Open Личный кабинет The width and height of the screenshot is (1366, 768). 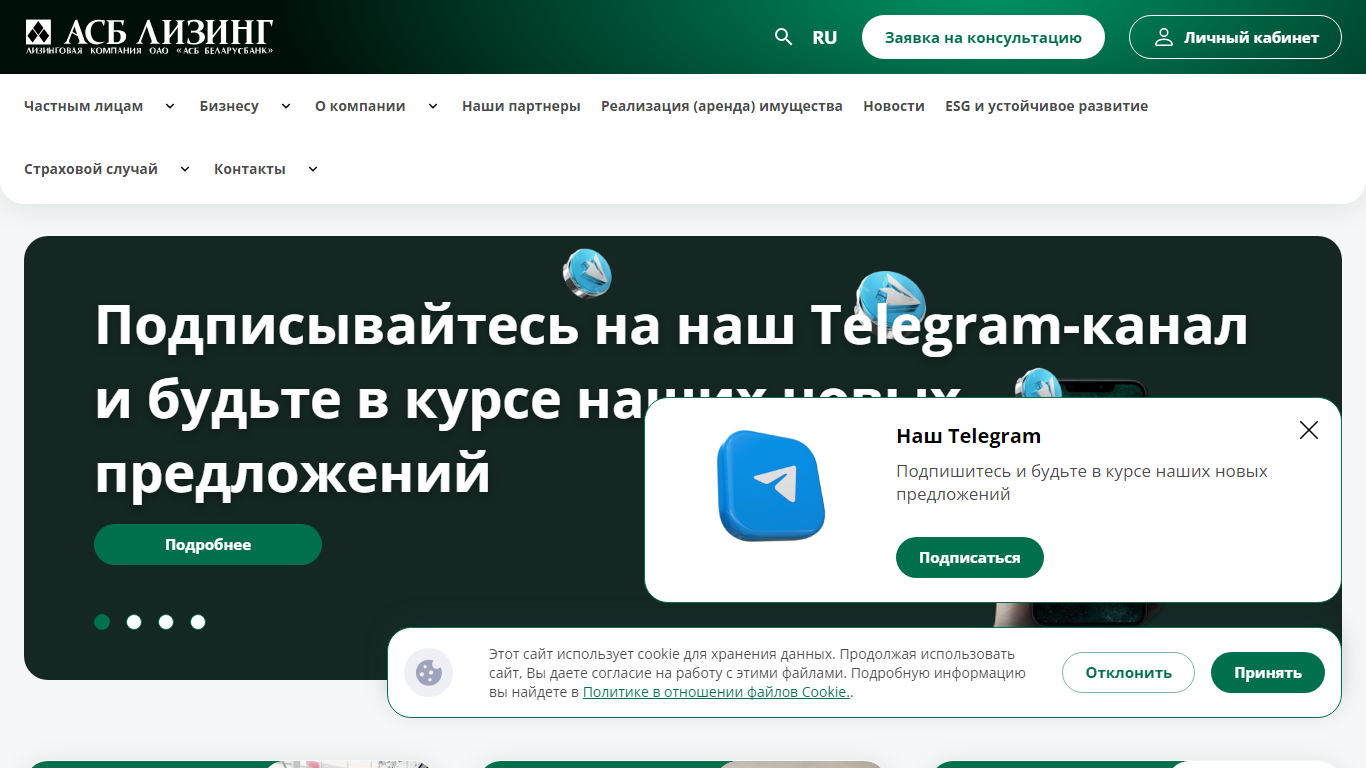click(1235, 37)
